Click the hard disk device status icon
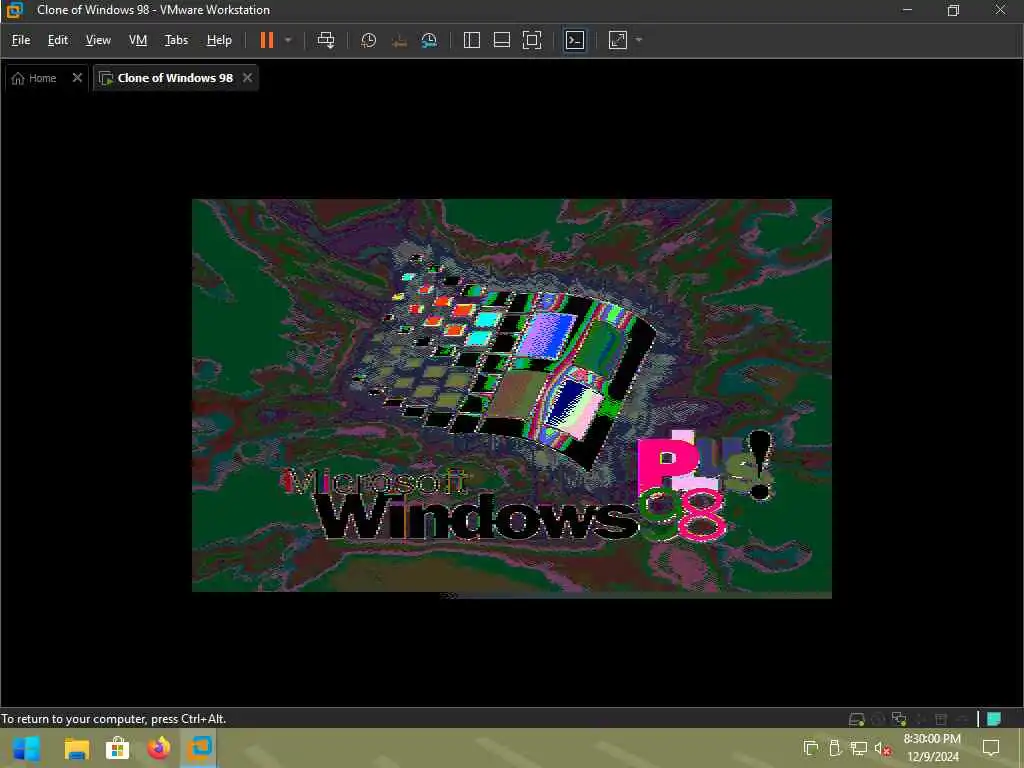This screenshot has height=768, width=1024. click(856, 719)
